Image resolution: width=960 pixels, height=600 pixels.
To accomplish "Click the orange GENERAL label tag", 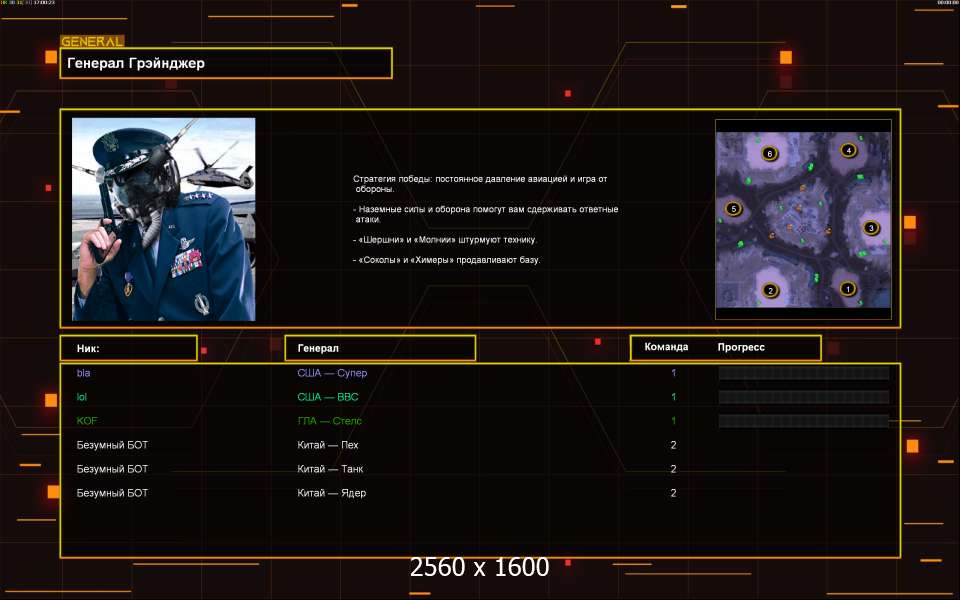I will pyautogui.click(x=92, y=42).
